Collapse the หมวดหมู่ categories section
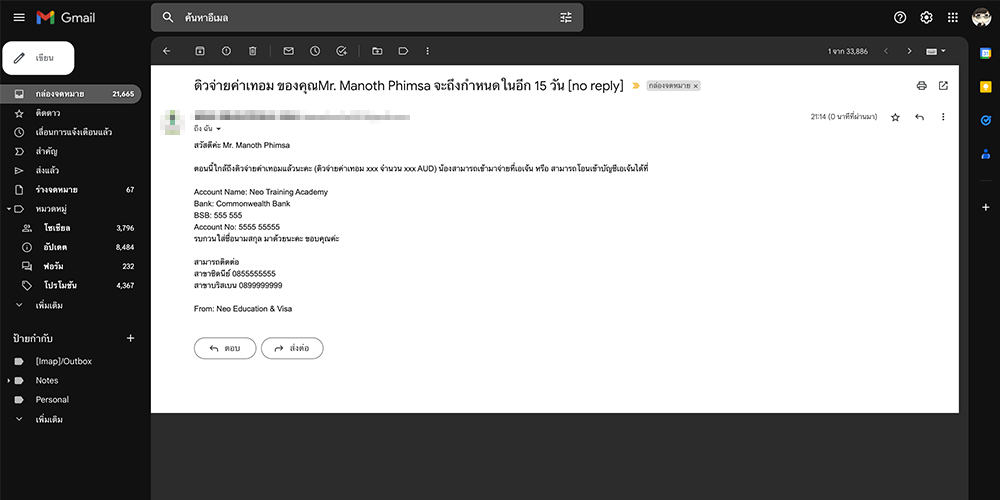This screenshot has width=1000, height=500. click(x=9, y=209)
